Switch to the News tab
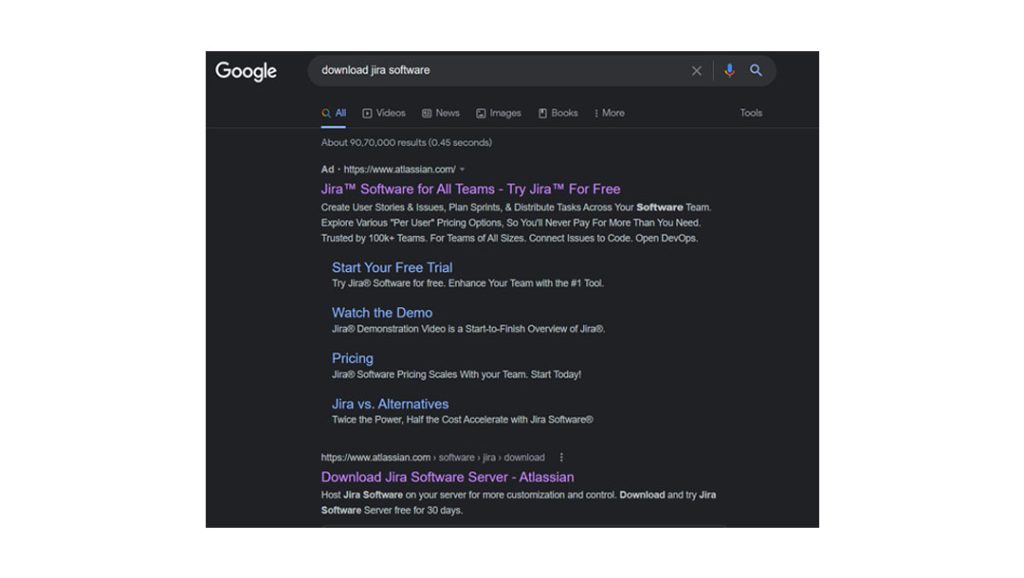This screenshot has height=578, width=1024. pyautogui.click(x=441, y=113)
